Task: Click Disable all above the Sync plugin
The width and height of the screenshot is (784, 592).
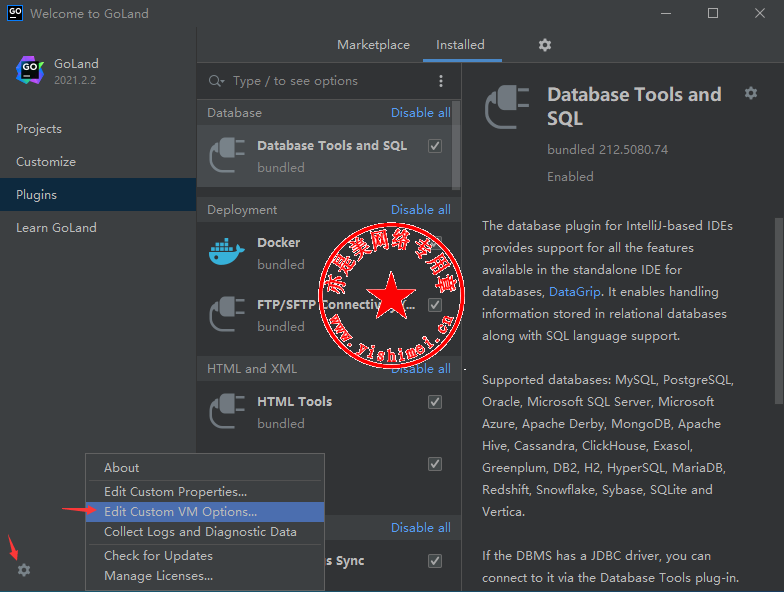Action: [420, 528]
